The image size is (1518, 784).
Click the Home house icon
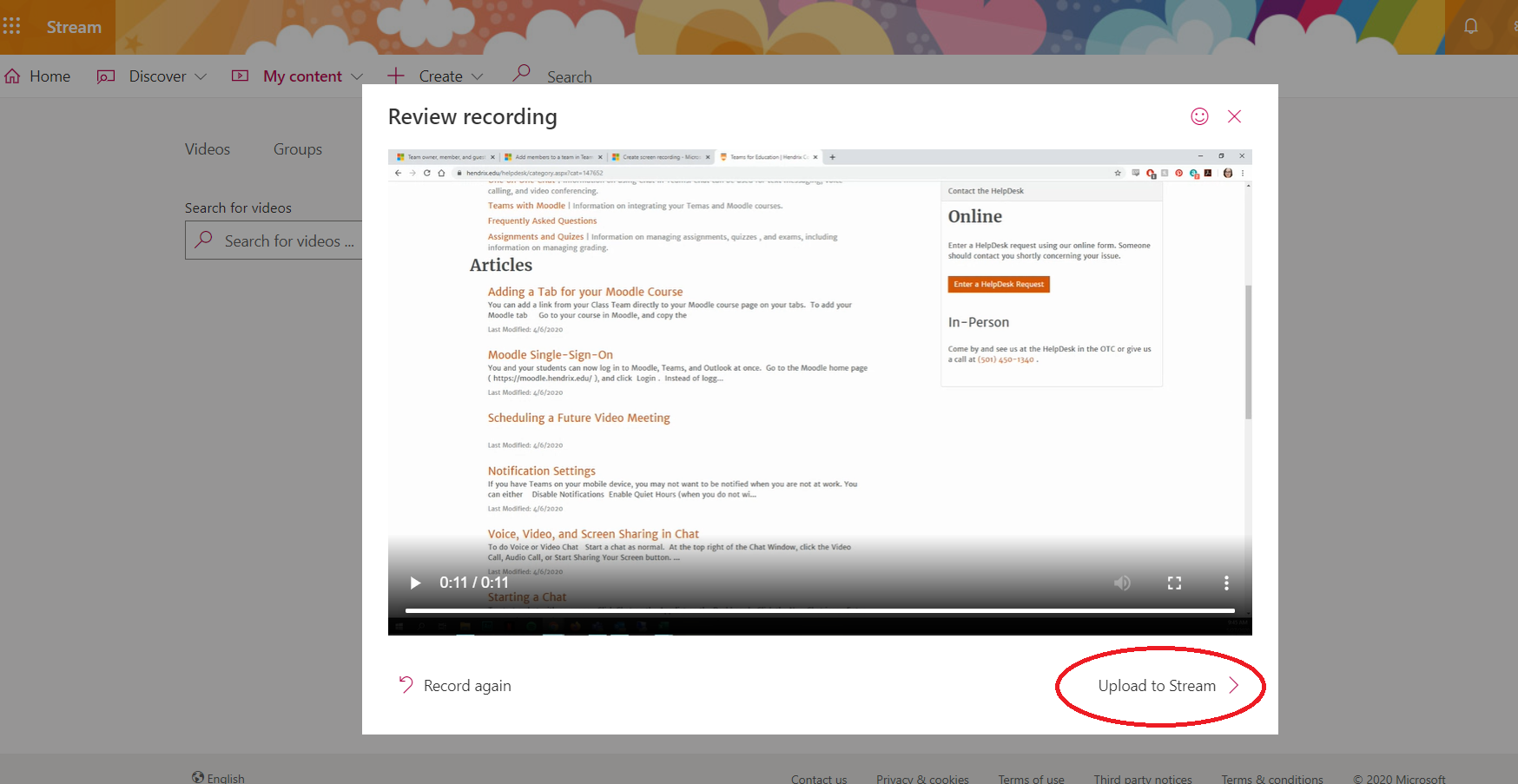[x=12, y=76]
